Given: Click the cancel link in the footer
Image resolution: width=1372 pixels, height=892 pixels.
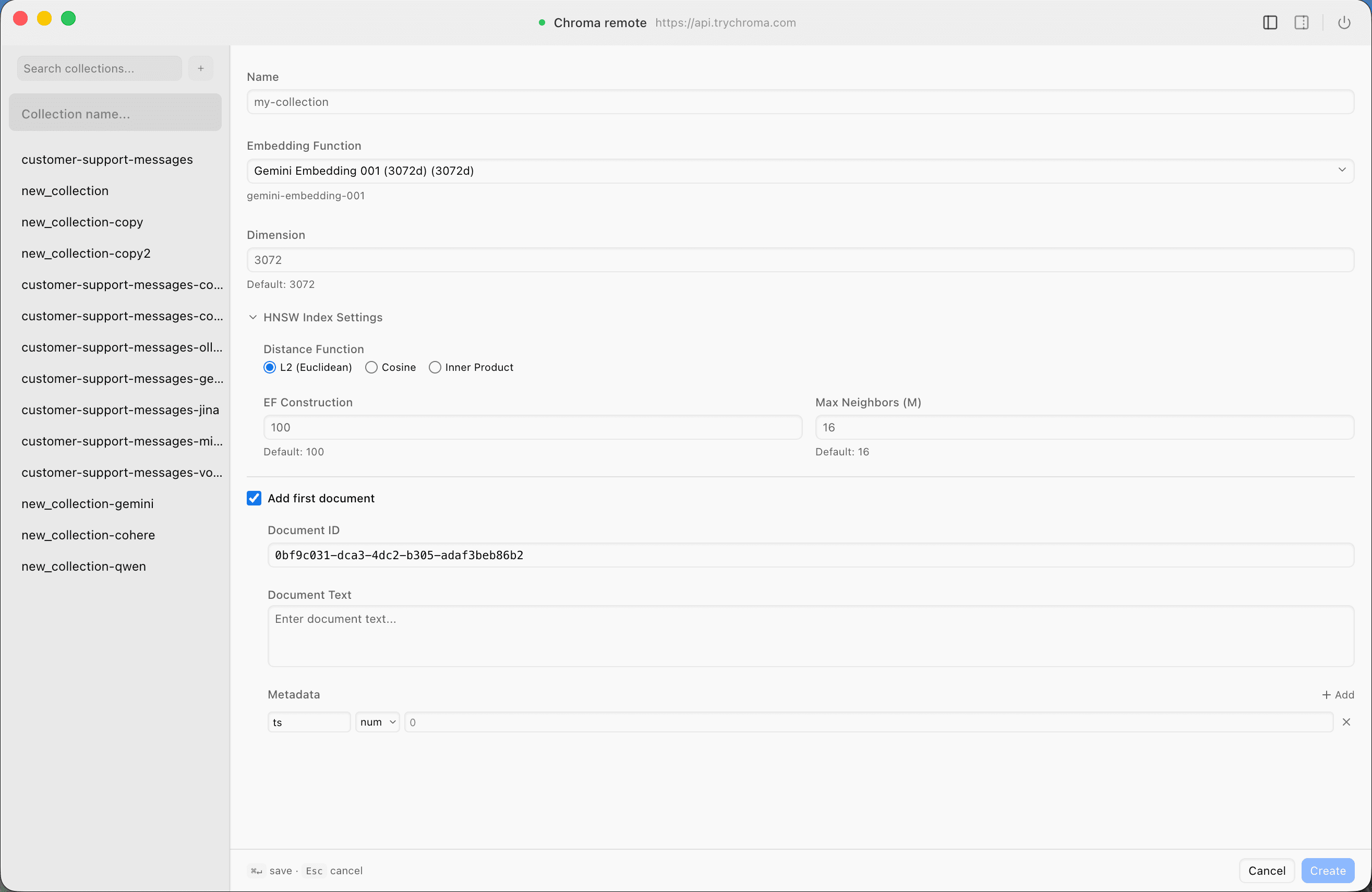Looking at the screenshot, I should 346,871.
